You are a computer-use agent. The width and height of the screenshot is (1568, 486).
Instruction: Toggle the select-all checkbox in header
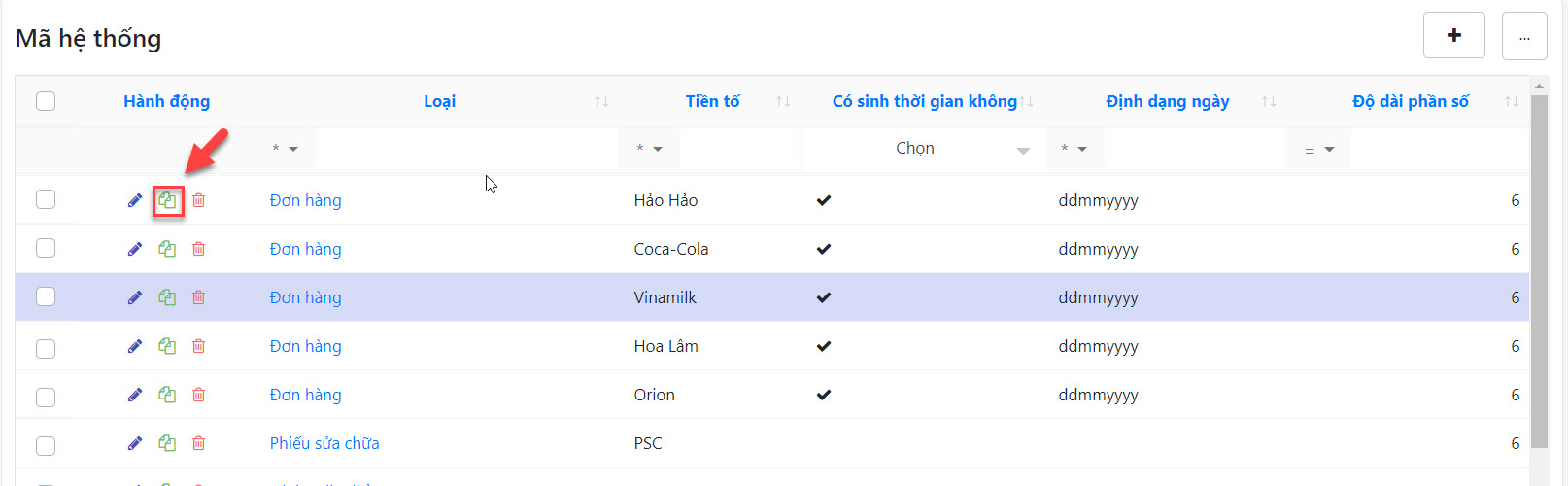[46, 101]
